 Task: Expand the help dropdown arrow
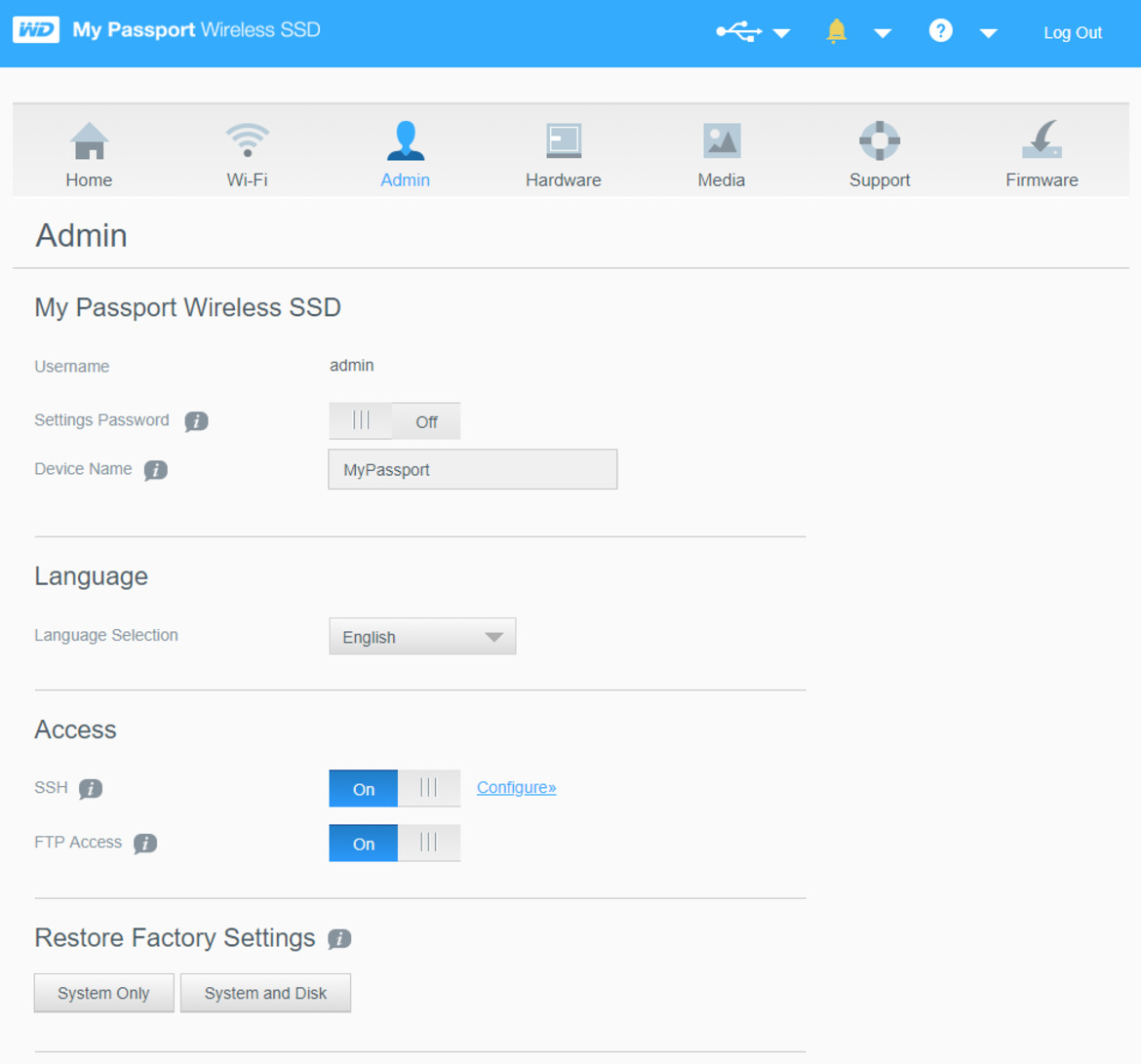click(988, 33)
